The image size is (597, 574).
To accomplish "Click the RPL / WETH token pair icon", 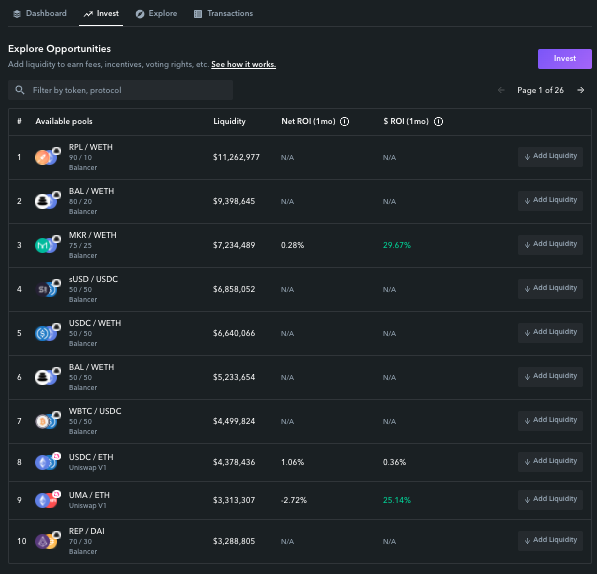I will coord(48,156).
